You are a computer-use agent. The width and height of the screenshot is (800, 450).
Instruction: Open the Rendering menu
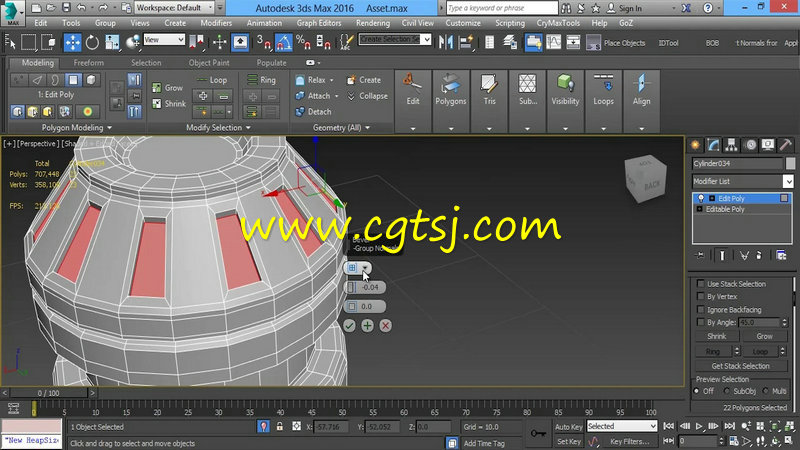point(373,23)
